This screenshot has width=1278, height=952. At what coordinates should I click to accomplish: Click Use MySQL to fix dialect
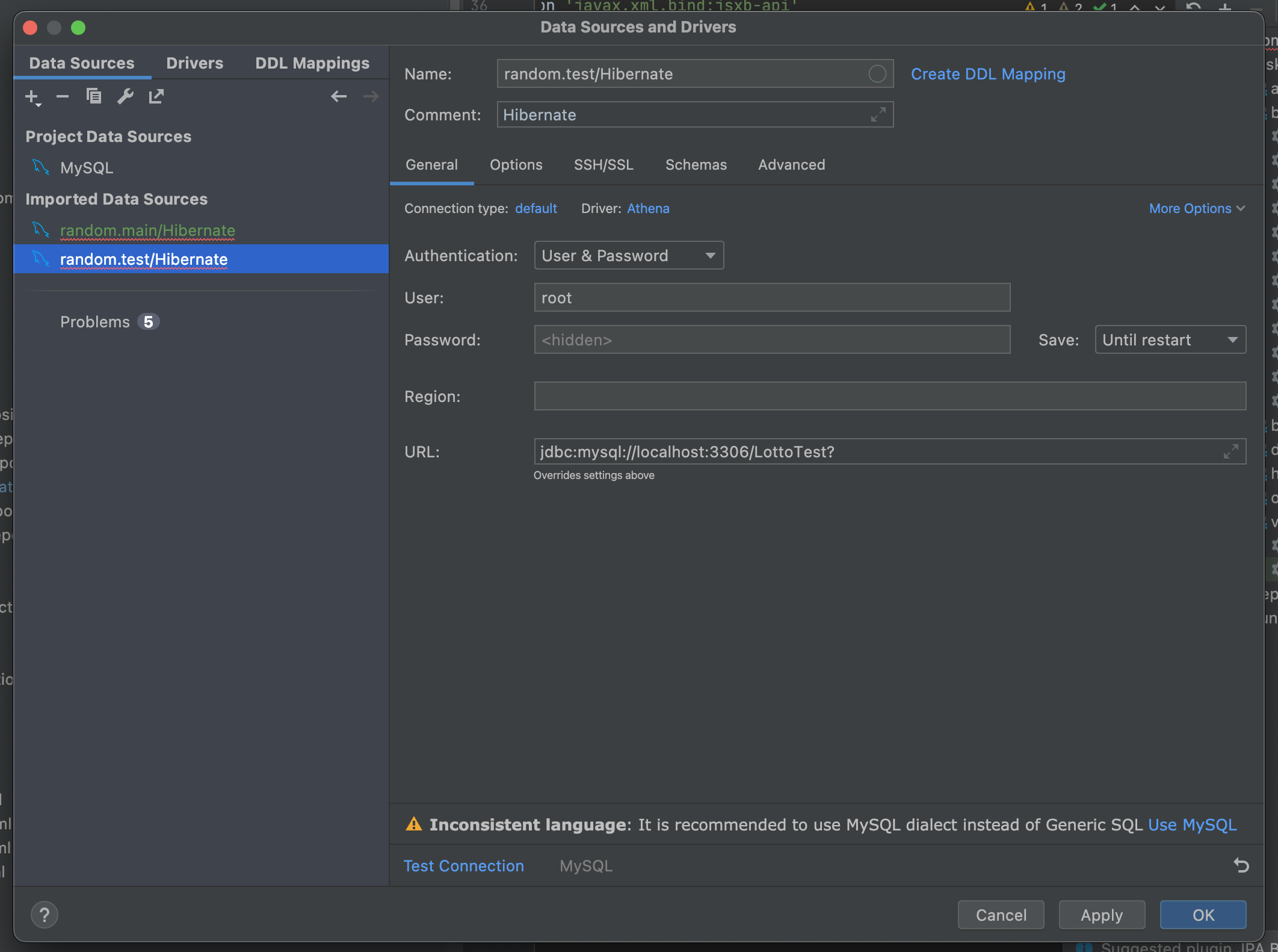(1192, 824)
